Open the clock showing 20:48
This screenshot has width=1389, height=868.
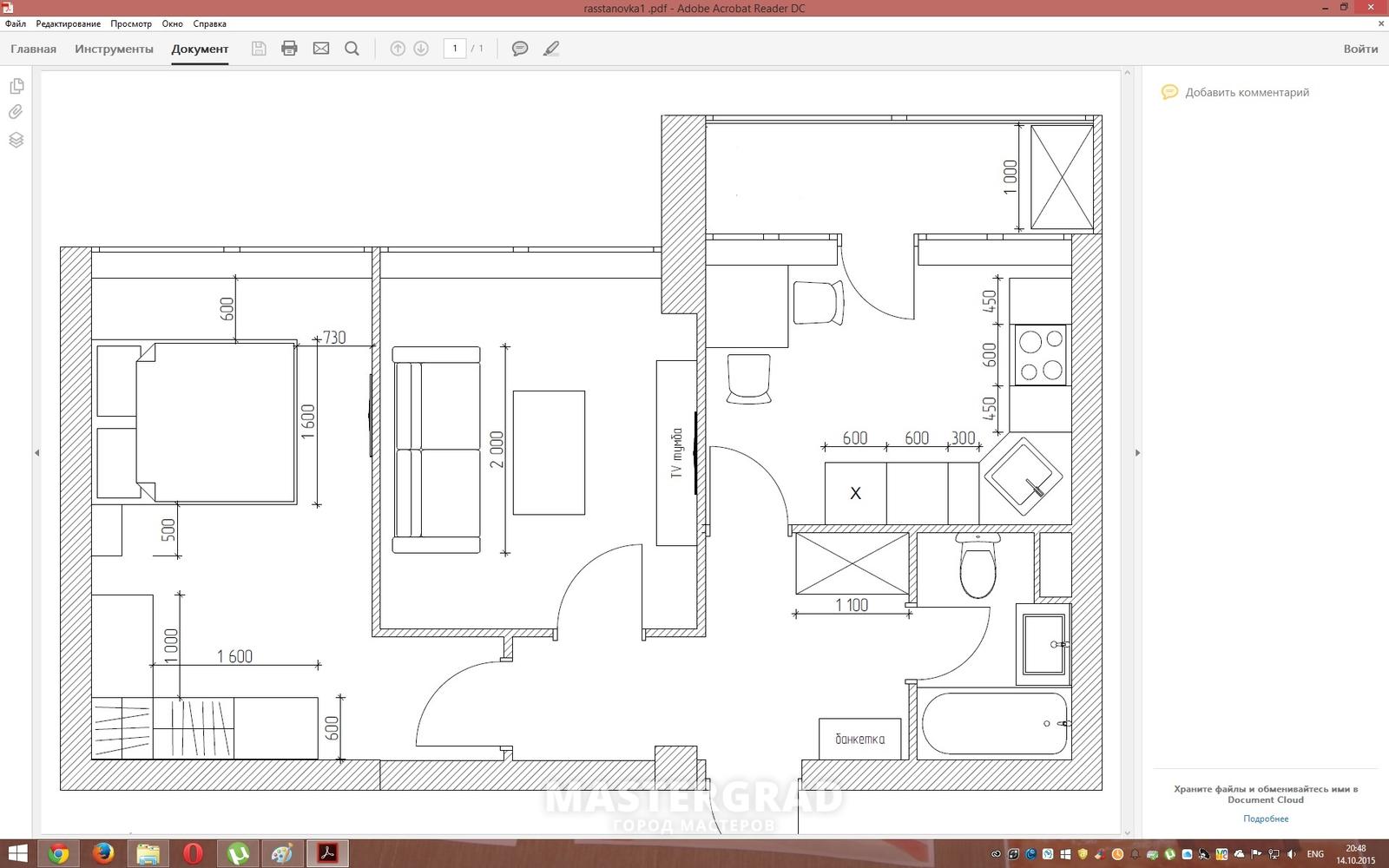1356,854
